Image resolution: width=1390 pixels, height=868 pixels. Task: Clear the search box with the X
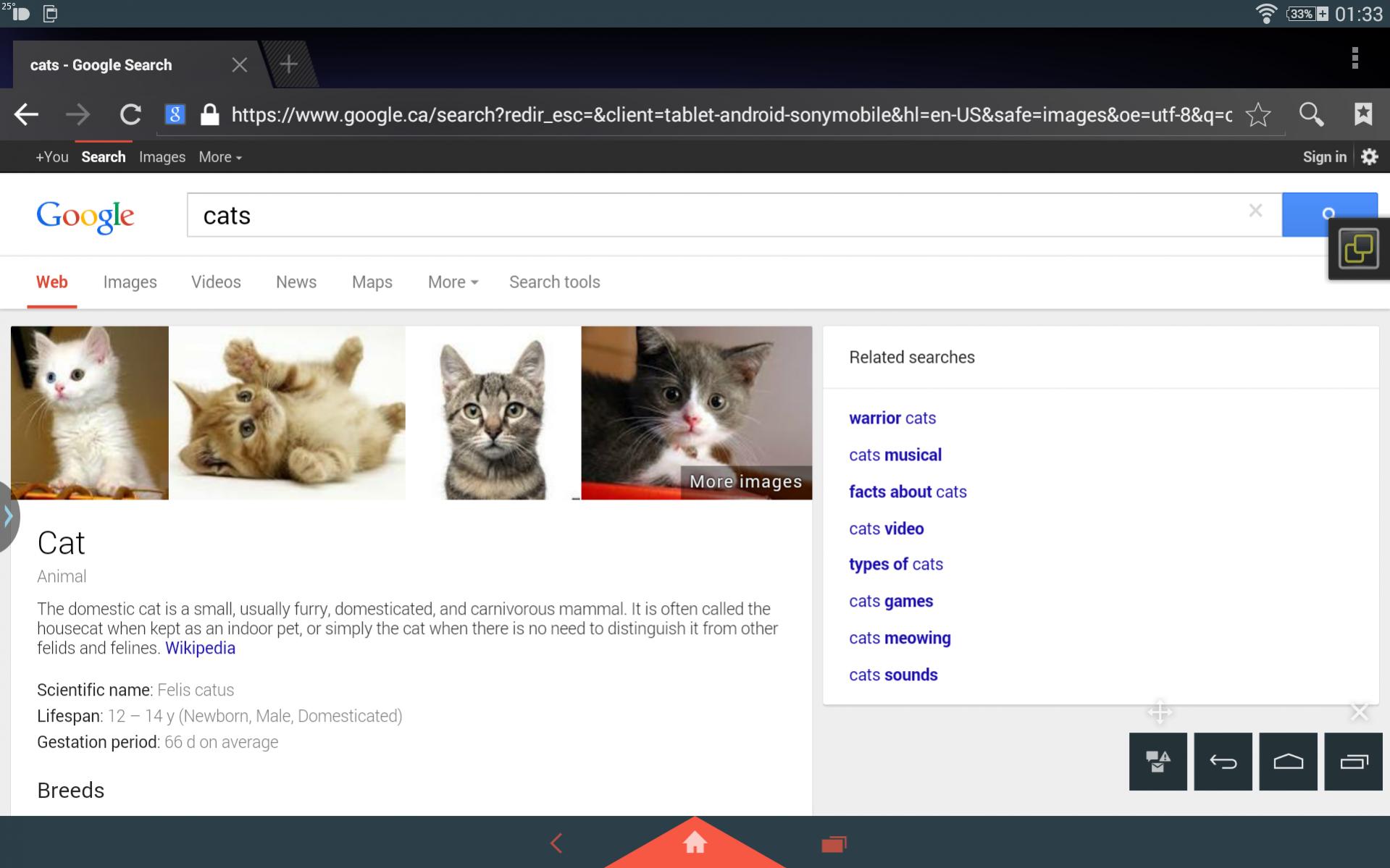1255,211
